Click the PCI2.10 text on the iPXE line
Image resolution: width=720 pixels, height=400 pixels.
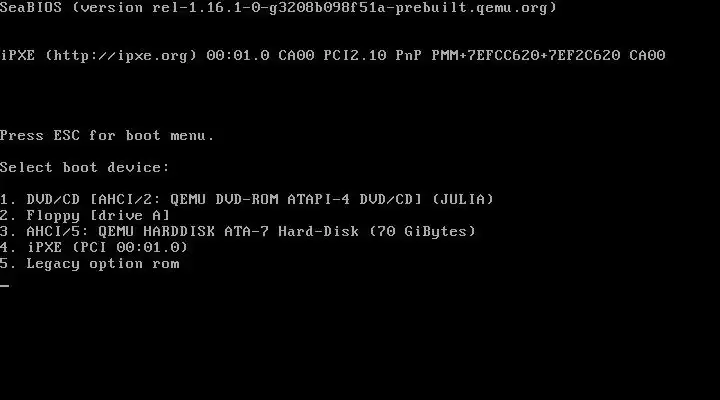tap(355, 56)
